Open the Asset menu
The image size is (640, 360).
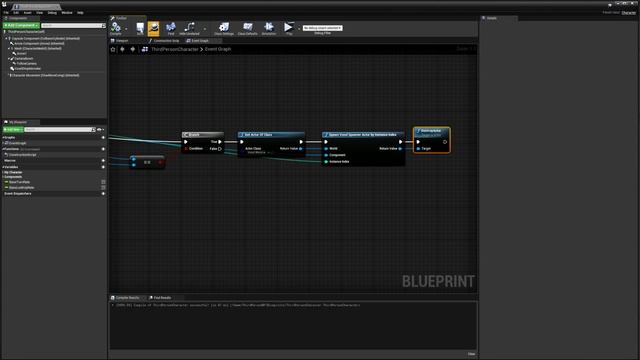point(27,13)
